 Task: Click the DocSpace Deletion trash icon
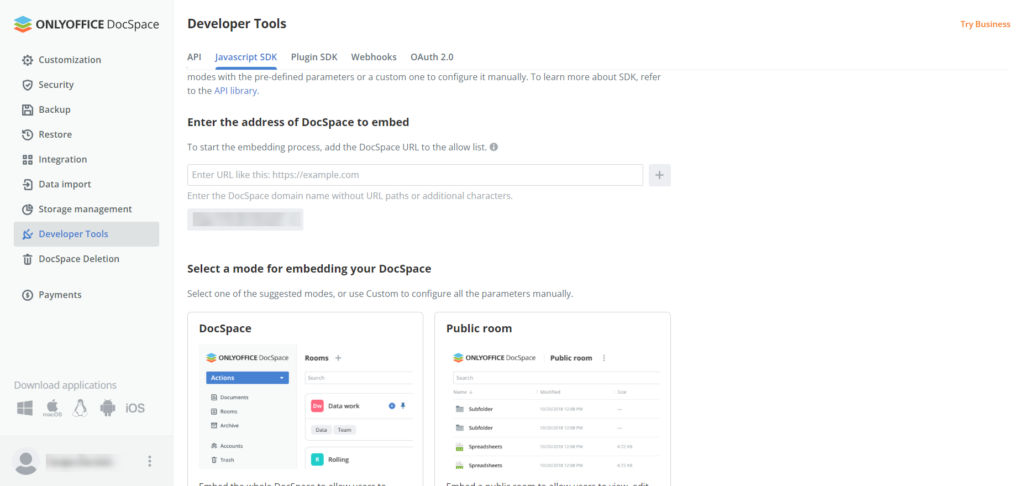pyautogui.click(x=27, y=259)
